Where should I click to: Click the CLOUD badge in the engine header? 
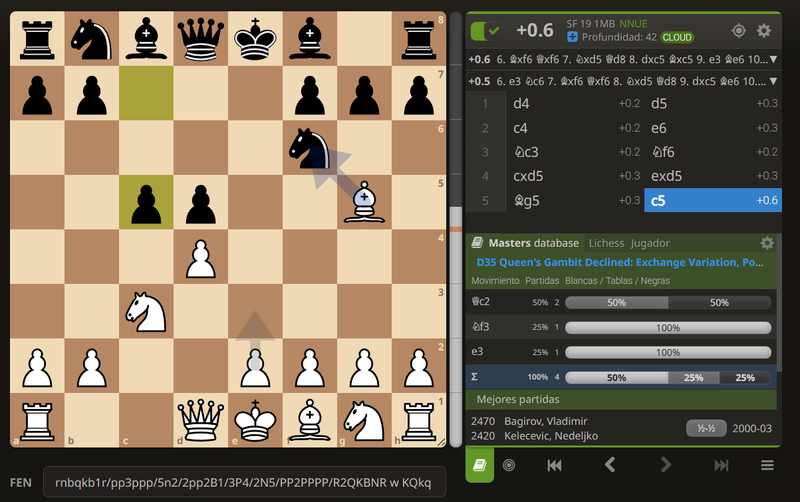677,37
